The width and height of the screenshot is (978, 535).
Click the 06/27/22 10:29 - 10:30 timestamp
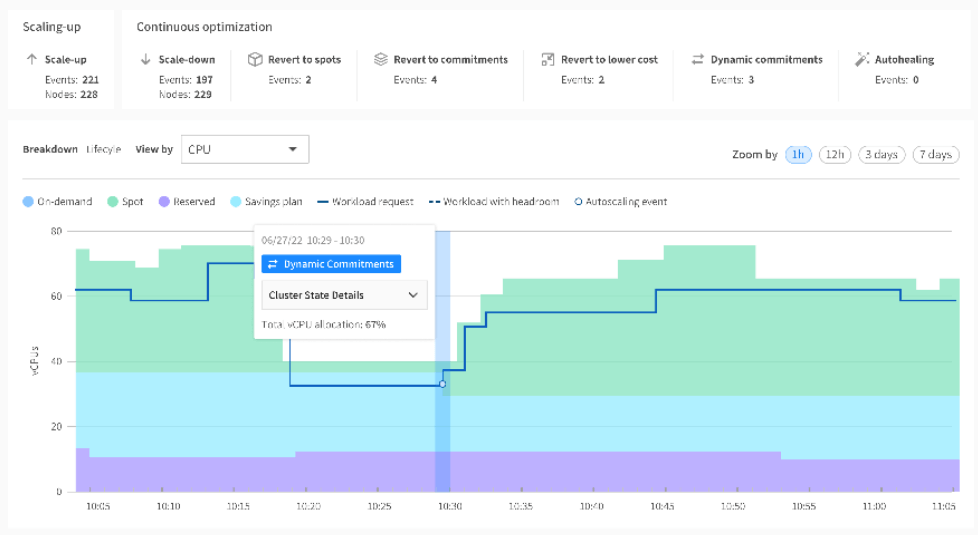313,240
